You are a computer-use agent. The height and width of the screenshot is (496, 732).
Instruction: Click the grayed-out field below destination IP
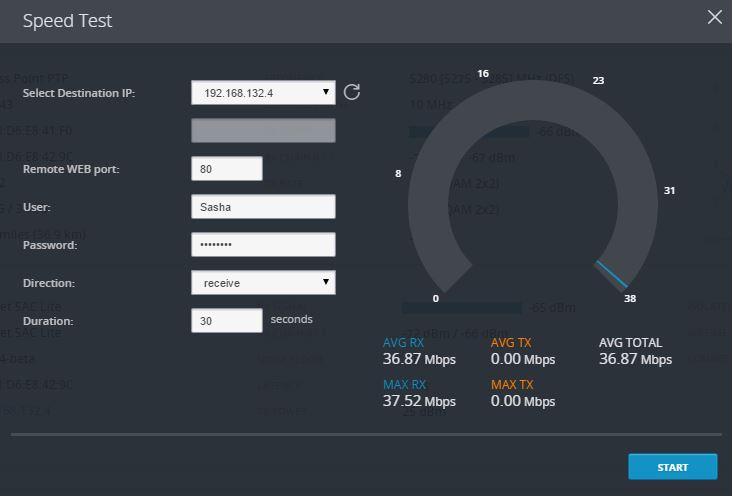(x=263, y=130)
